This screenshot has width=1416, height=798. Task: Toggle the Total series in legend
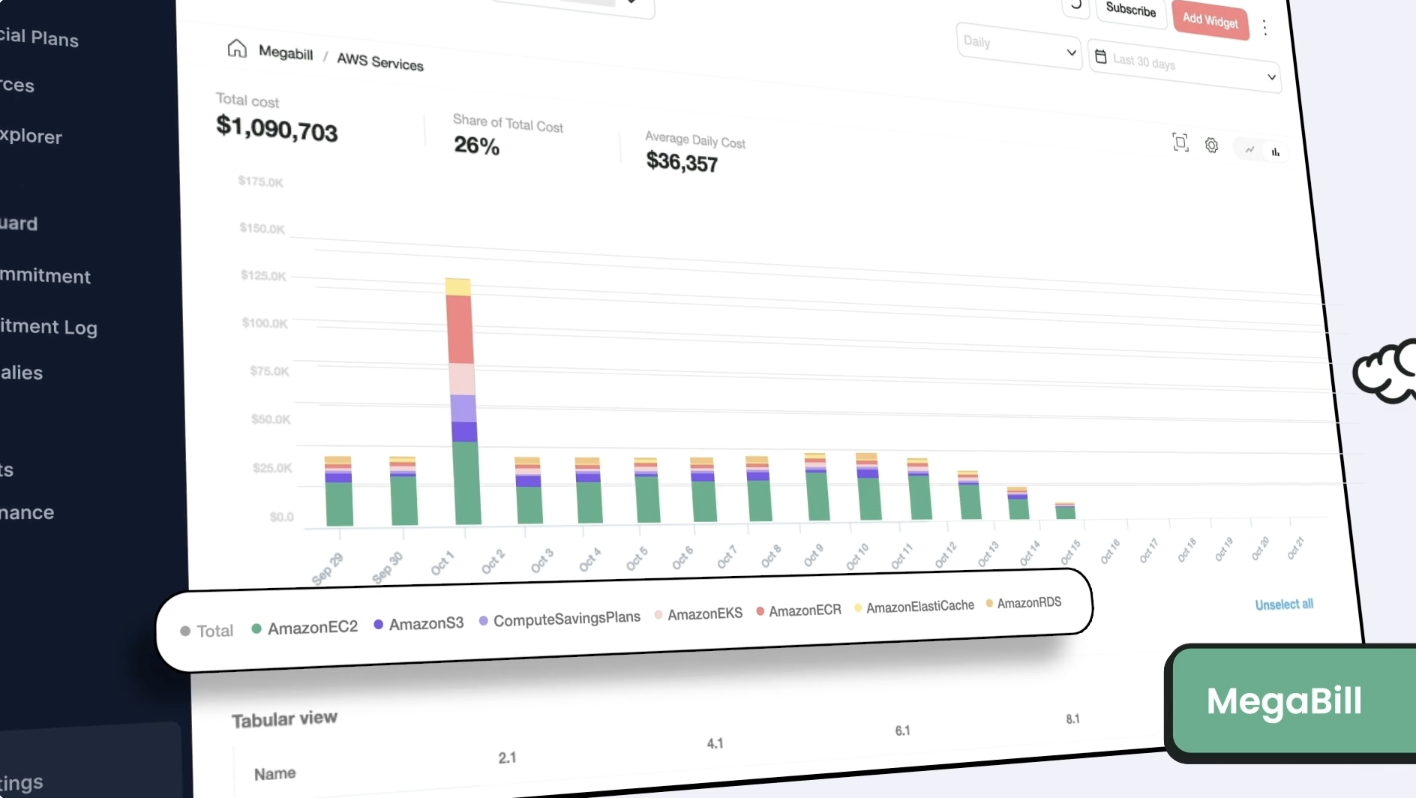[206, 631]
